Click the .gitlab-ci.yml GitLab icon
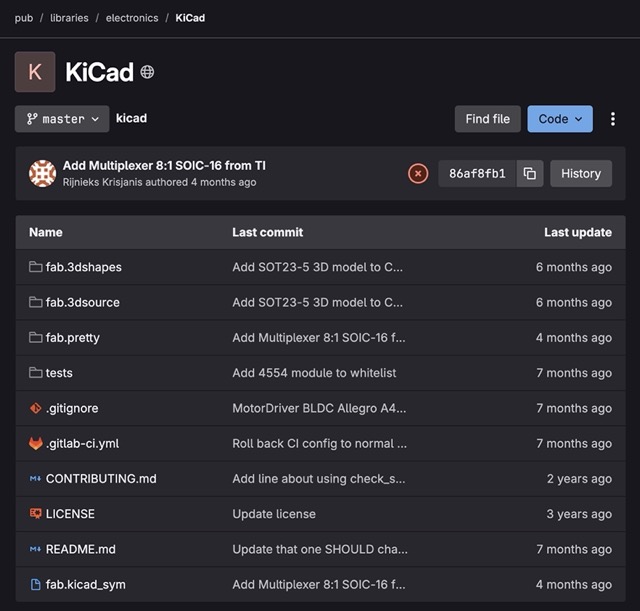This screenshot has height=611, width=640. click(36, 443)
